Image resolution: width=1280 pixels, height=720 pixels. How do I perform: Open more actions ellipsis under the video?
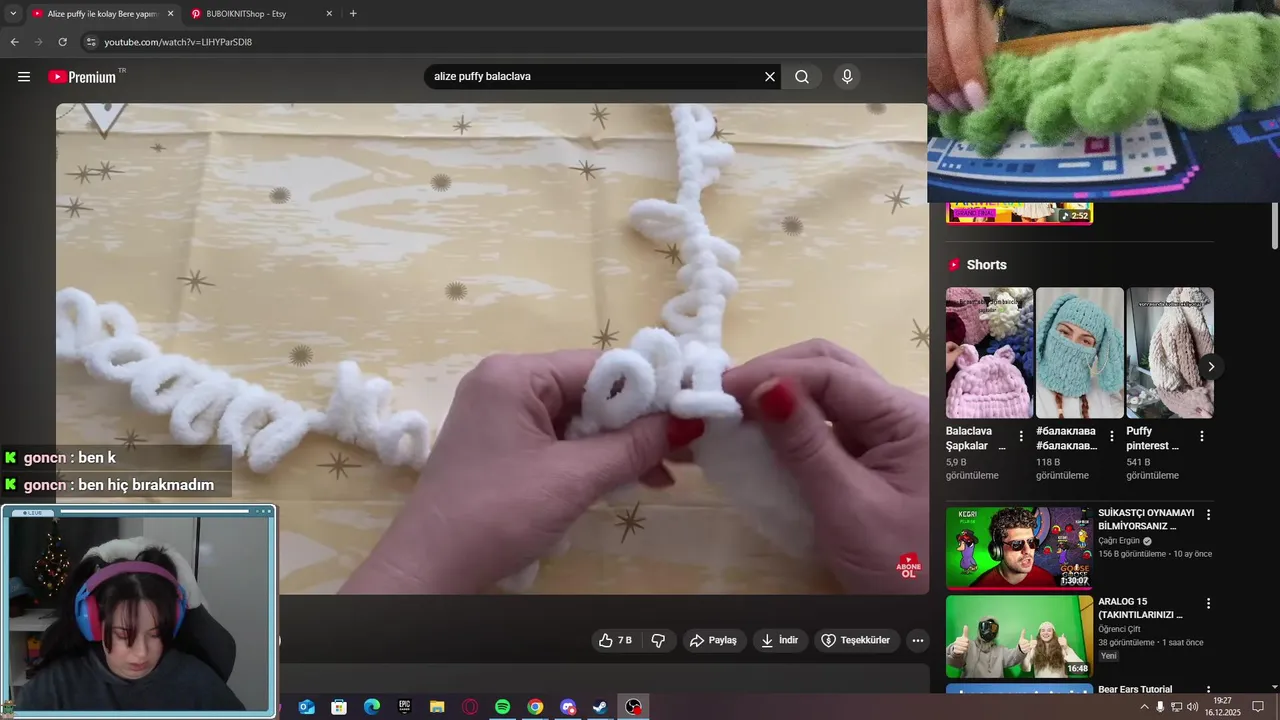coord(918,640)
